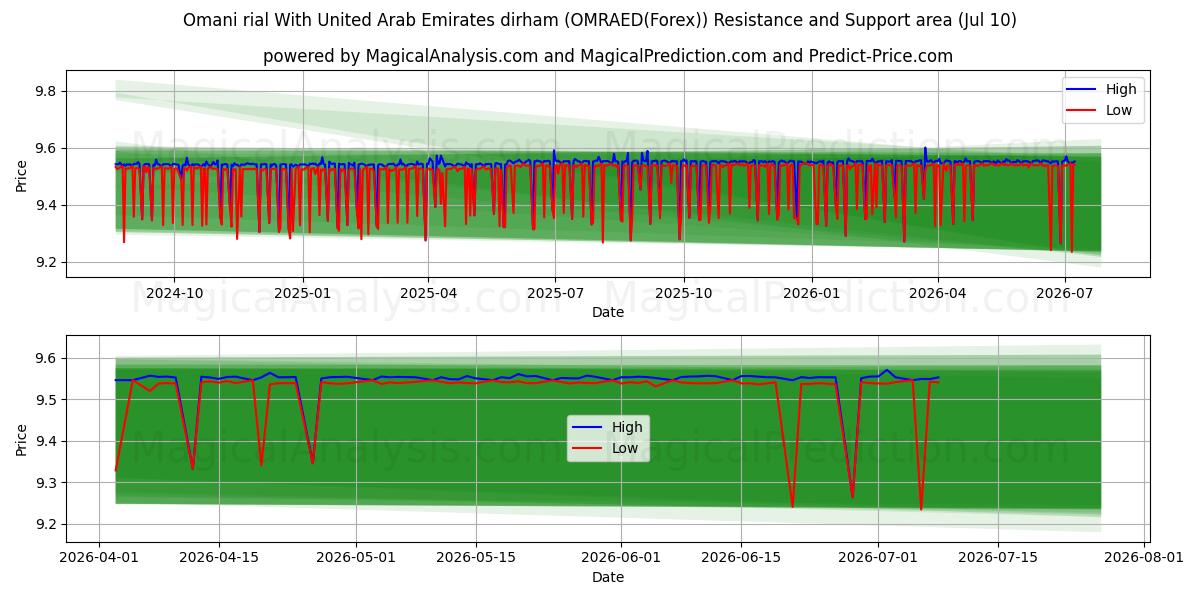Click the 2025-10 date tick
This screenshot has height=600, width=1200.
683,293
